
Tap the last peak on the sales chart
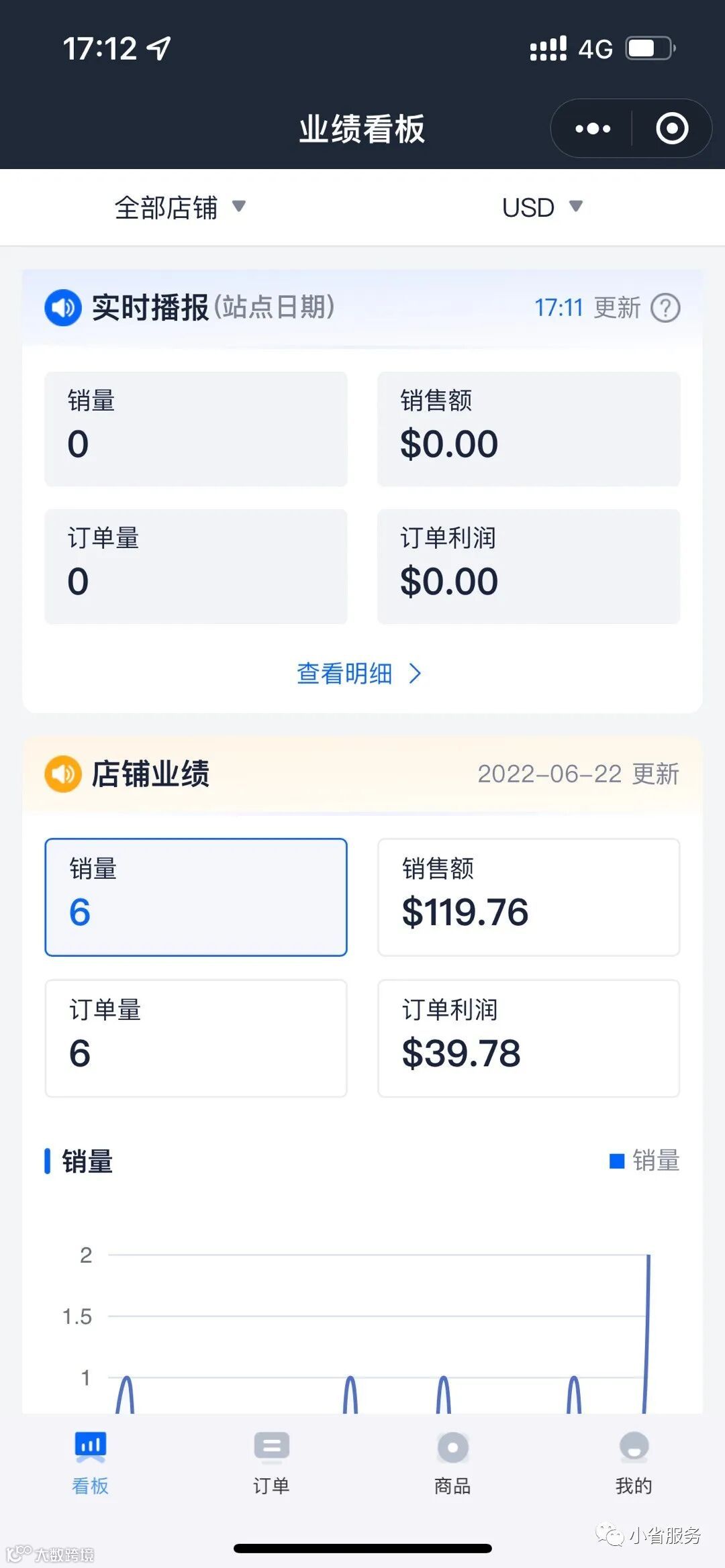pos(648,1256)
